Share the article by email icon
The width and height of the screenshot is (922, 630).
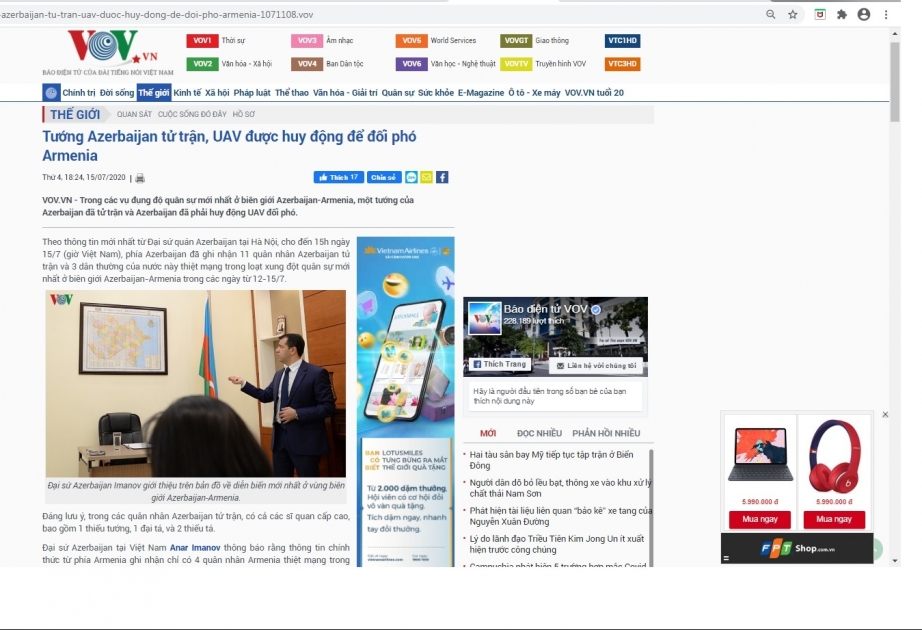426,177
